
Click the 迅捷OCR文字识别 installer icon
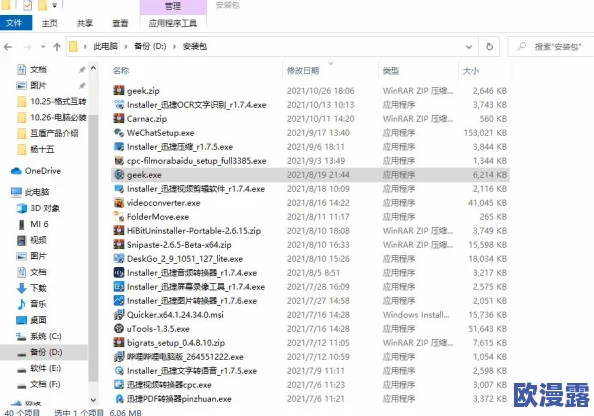coord(119,105)
